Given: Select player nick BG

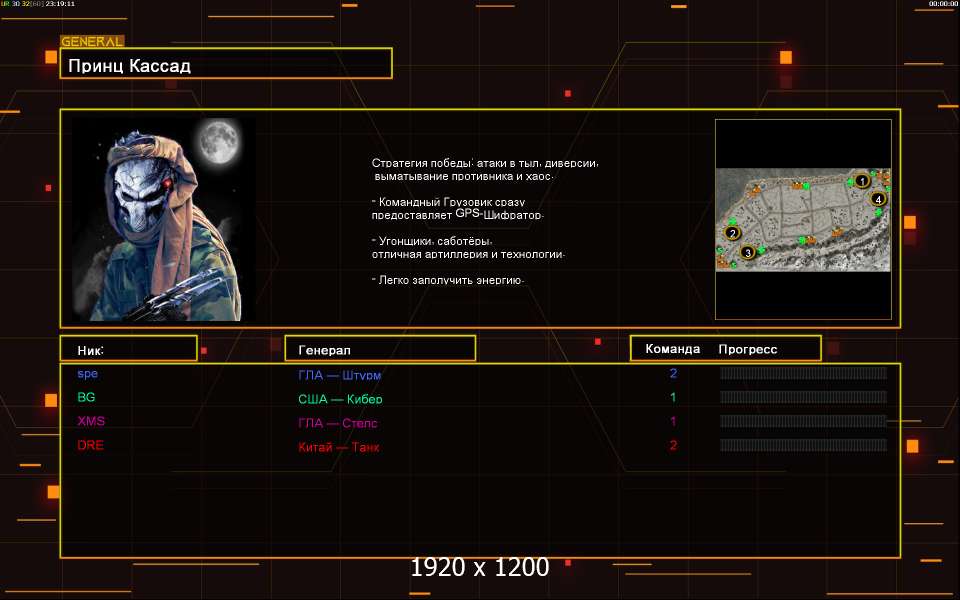Looking at the screenshot, I should click(86, 397).
